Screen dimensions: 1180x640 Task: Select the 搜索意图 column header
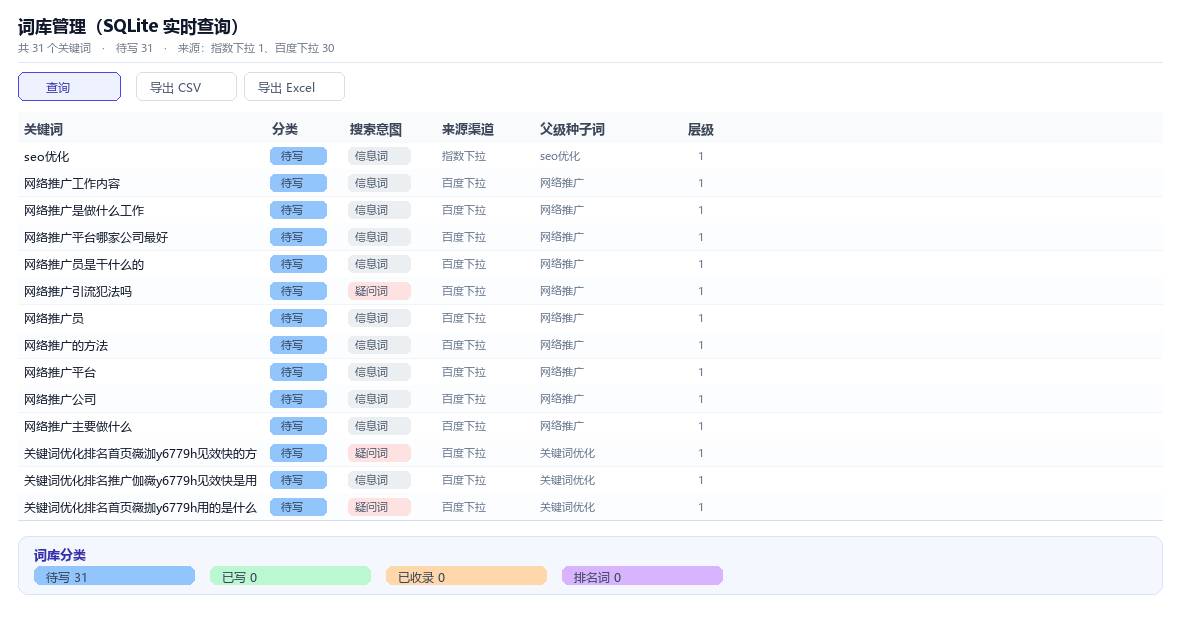pos(376,130)
